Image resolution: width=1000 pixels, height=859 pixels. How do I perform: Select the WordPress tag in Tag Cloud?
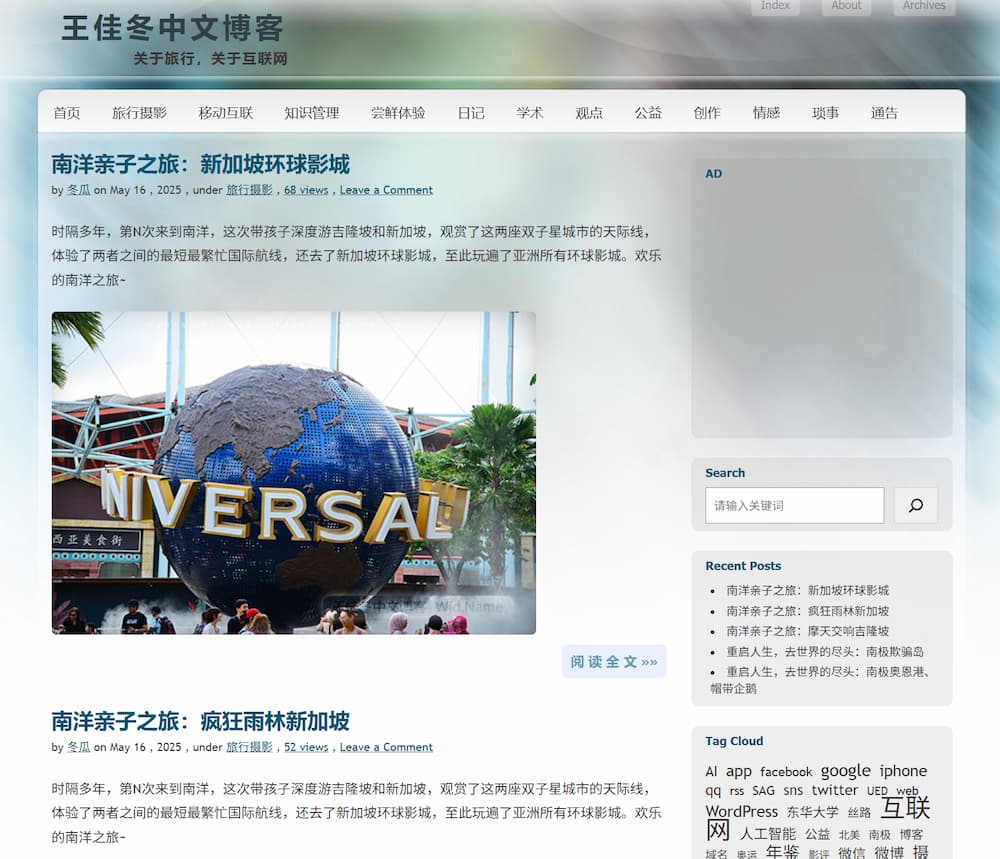pos(741,812)
